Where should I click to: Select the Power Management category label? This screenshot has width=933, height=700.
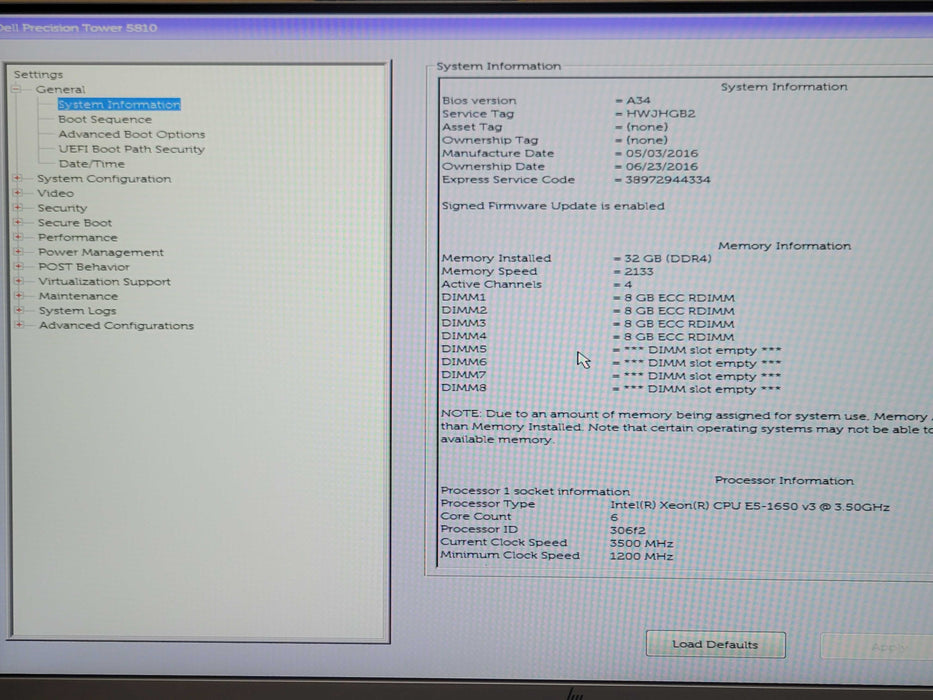[x=100, y=253]
